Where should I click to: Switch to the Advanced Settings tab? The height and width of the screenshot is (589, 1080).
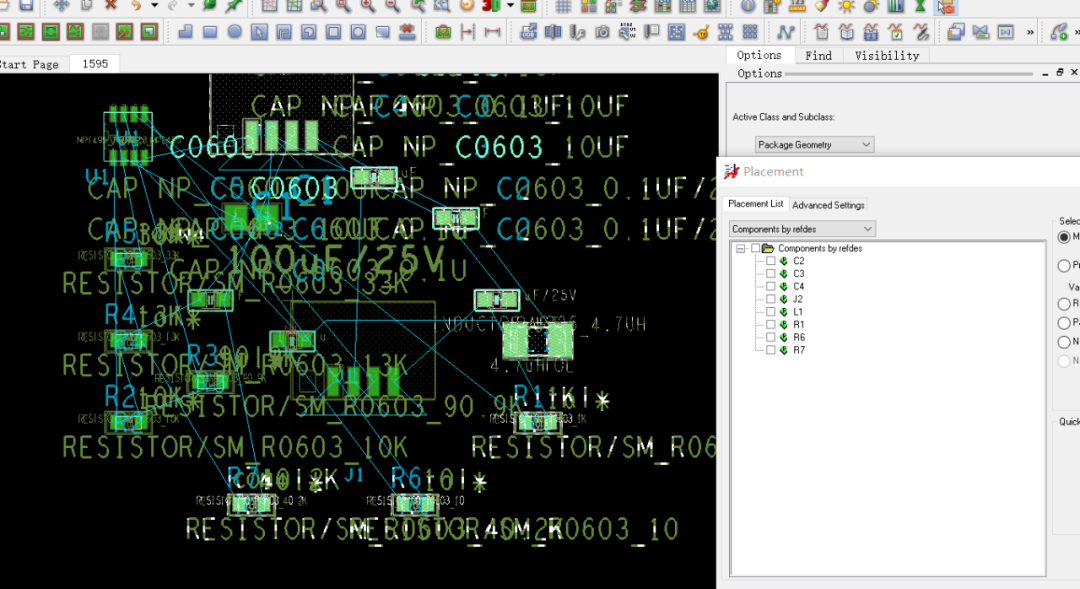click(828, 205)
